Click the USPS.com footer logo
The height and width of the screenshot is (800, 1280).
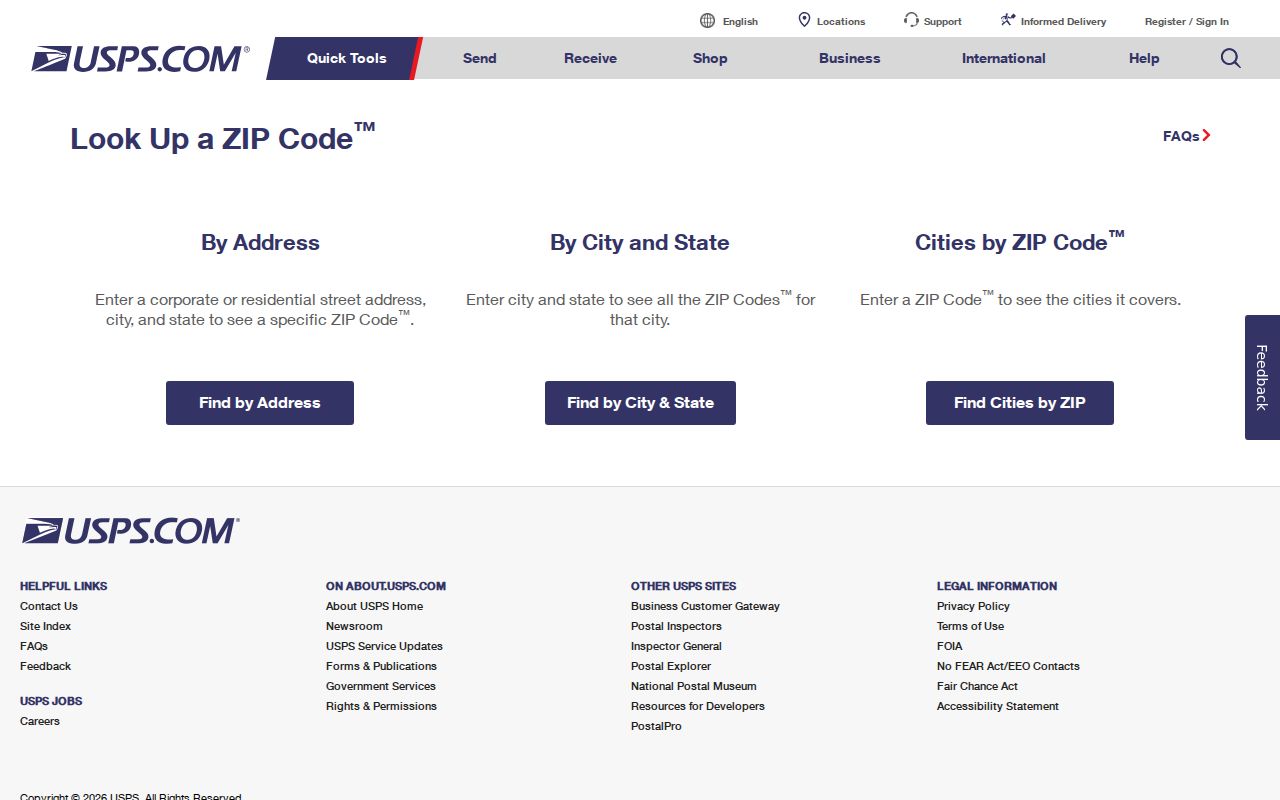pyautogui.click(x=131, y=531)
